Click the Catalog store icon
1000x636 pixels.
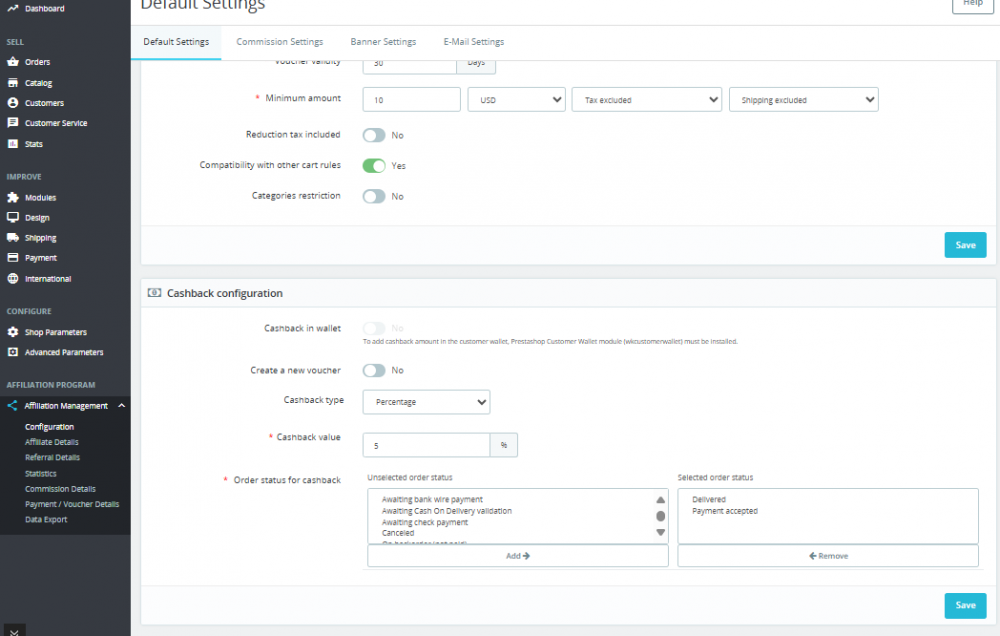[13, 83]
